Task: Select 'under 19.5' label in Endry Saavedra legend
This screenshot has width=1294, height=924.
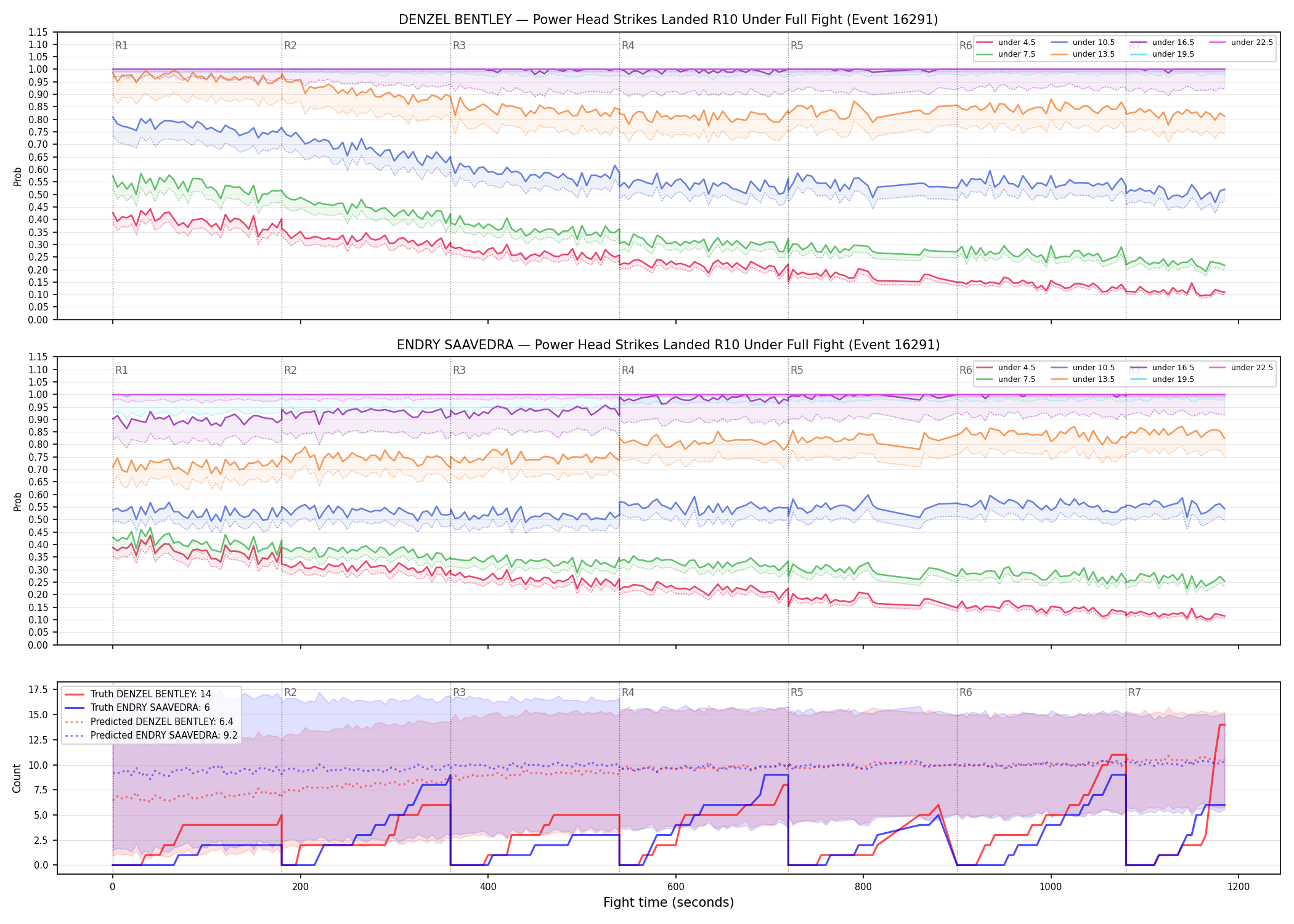Action: click(x=1173, y=379)
